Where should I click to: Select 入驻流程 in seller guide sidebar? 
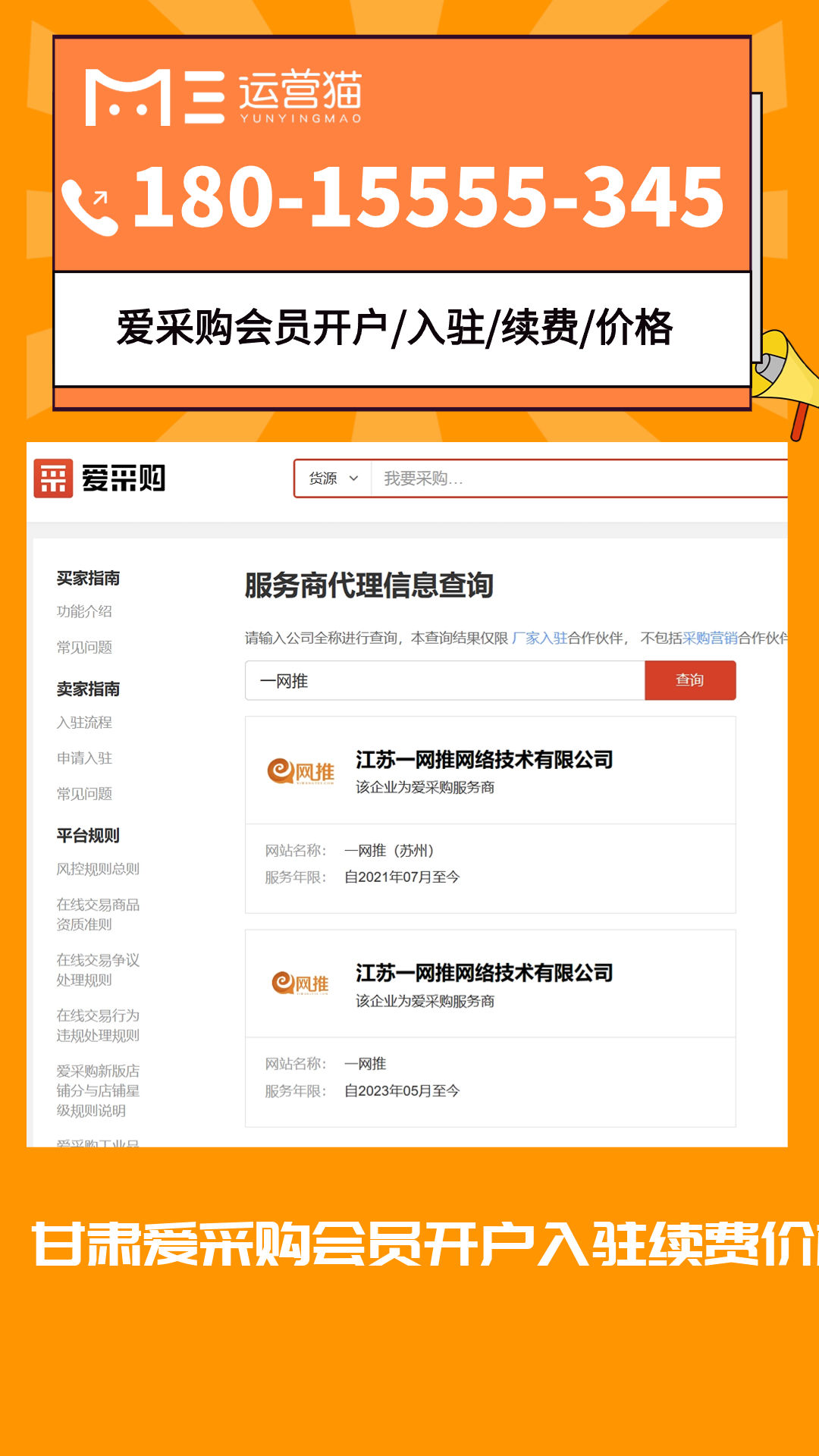84,722
